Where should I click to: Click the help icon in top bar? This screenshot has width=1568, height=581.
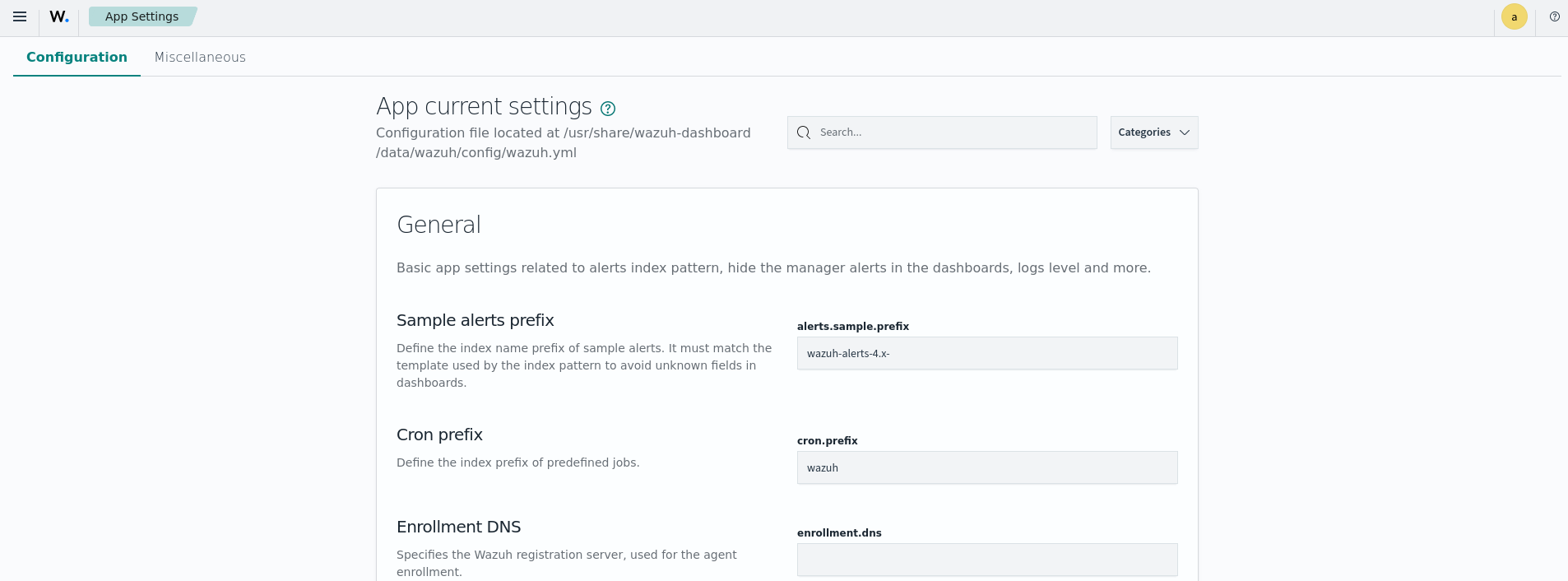[x=1554, y=16]
